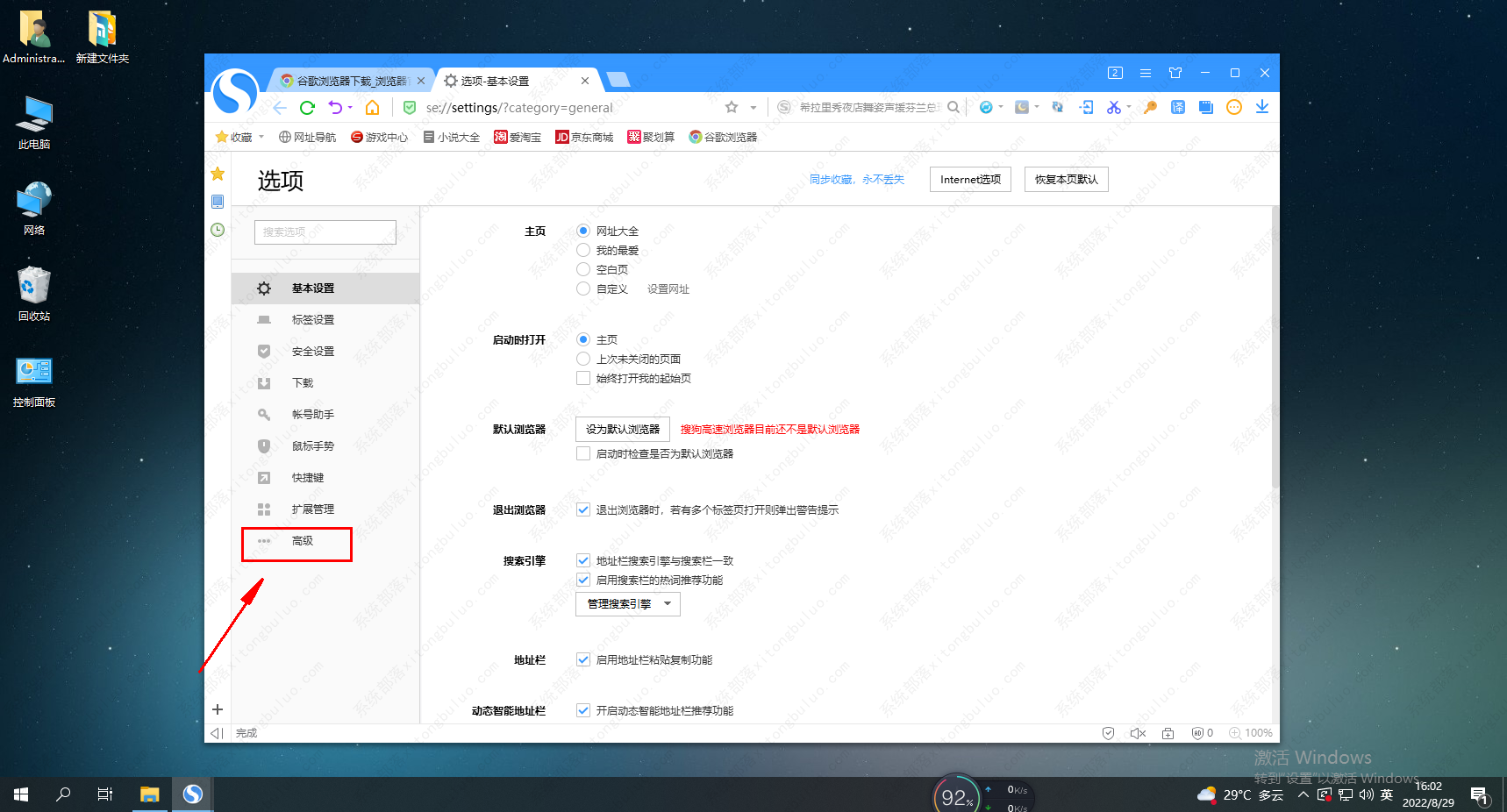
Task: Click the 搜索选项 search field
Action: [325, 232]
